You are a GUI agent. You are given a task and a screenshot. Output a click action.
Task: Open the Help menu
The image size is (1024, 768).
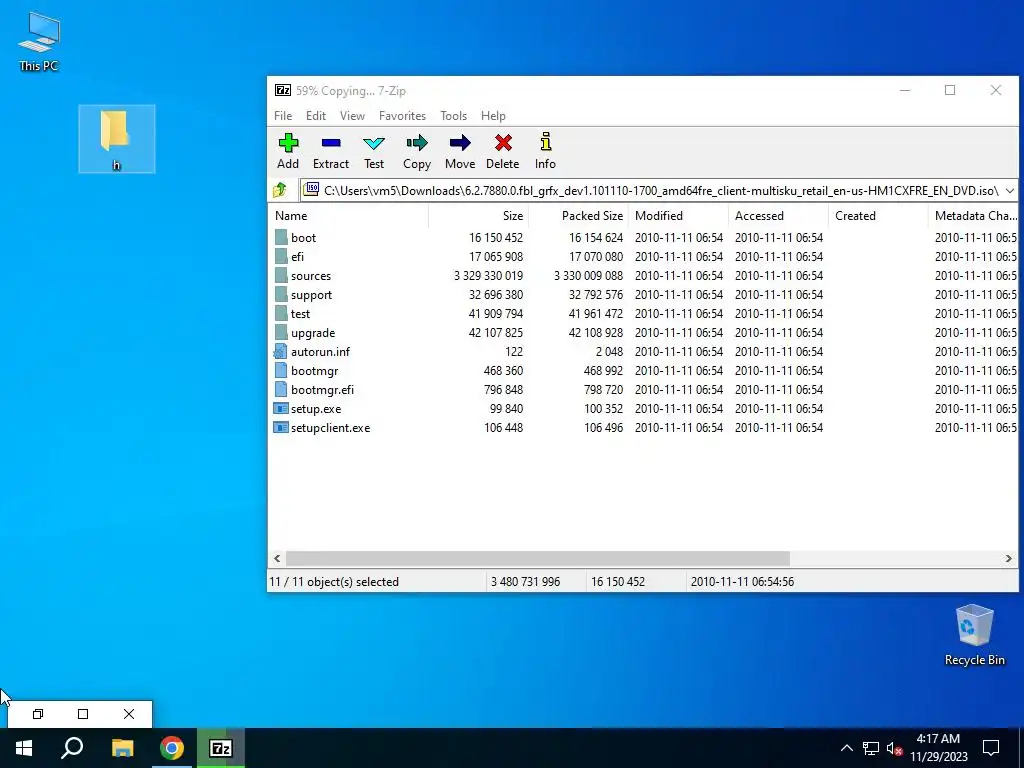(x=493, y=116)
